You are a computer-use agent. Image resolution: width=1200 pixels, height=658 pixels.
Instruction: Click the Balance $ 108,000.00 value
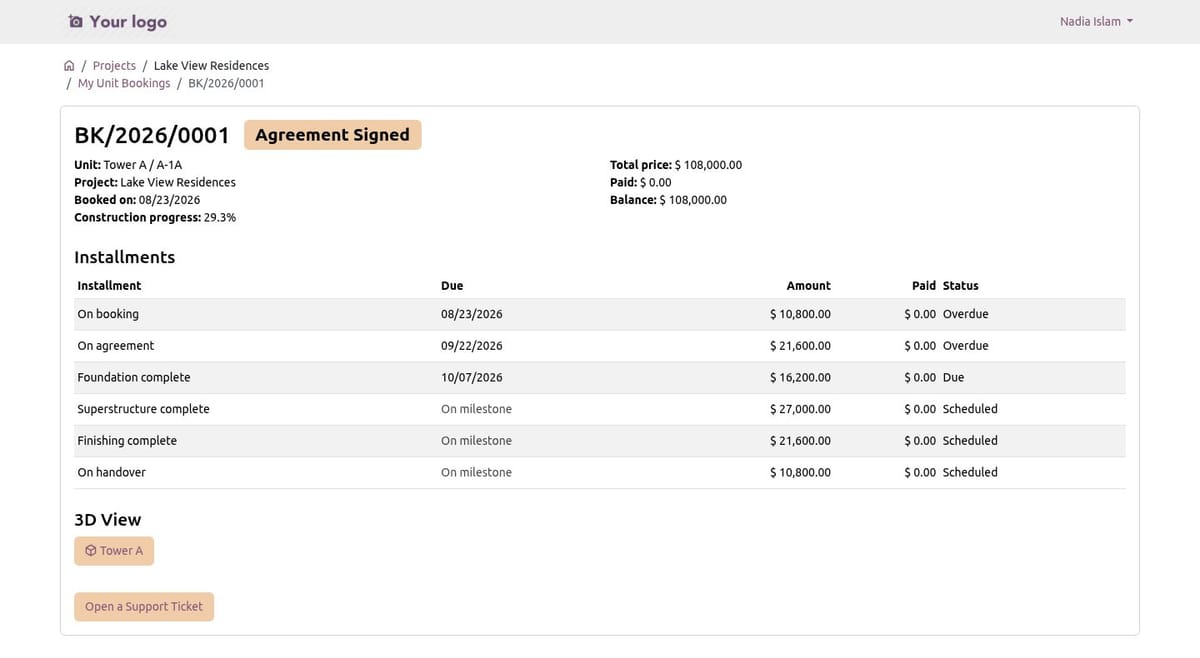[x=693, y=200]
